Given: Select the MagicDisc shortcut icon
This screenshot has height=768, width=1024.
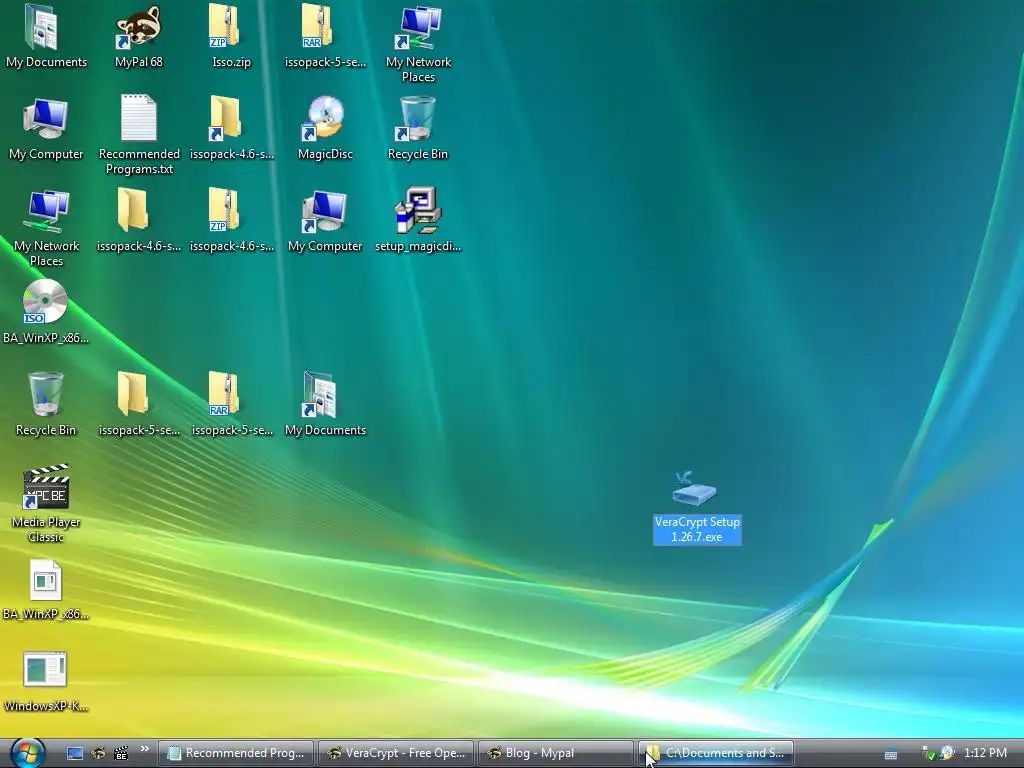Looking at the screenshot, I should click(325, 129).
